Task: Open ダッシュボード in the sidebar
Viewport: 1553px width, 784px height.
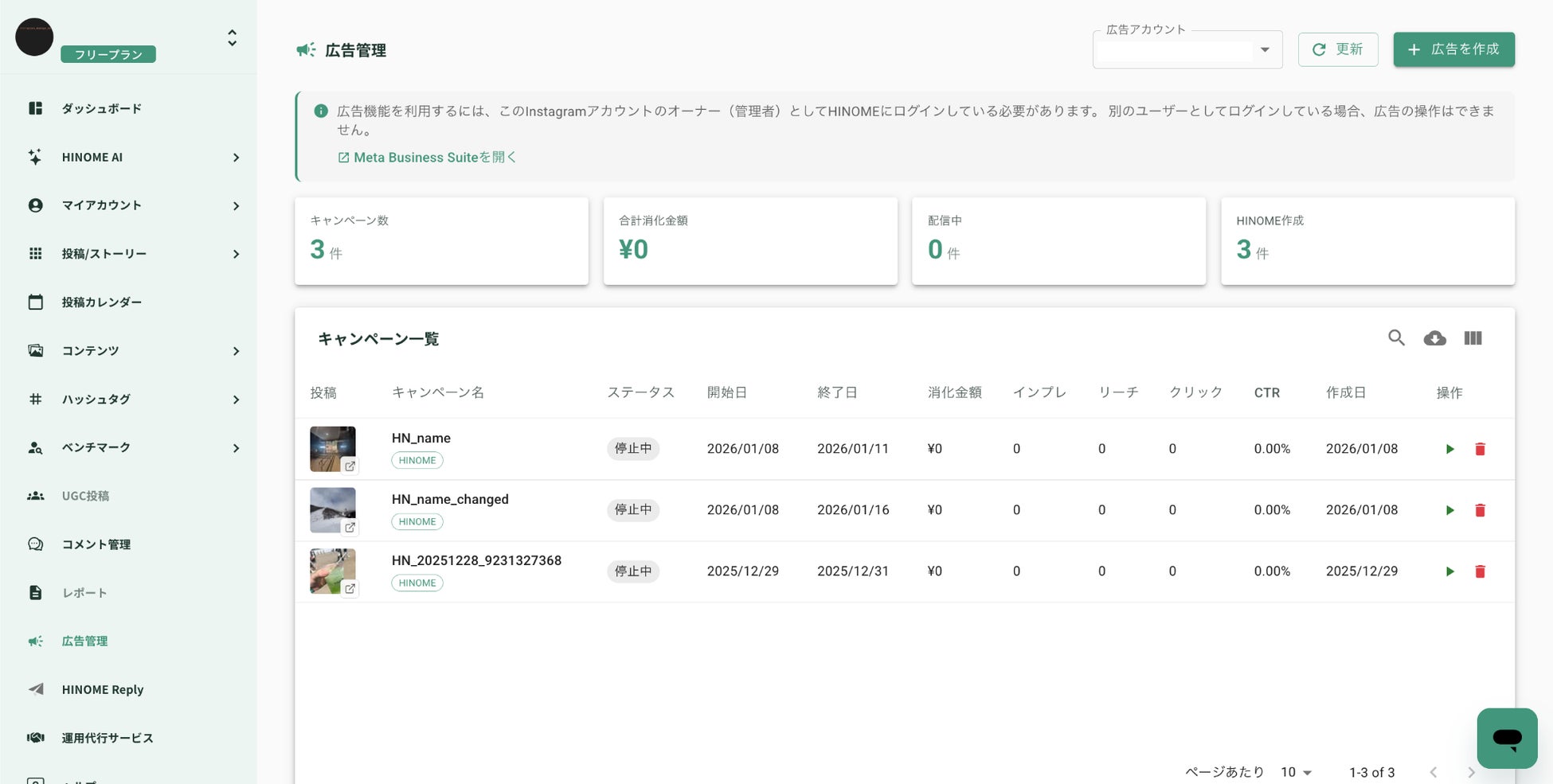Action: coord(101,109)
